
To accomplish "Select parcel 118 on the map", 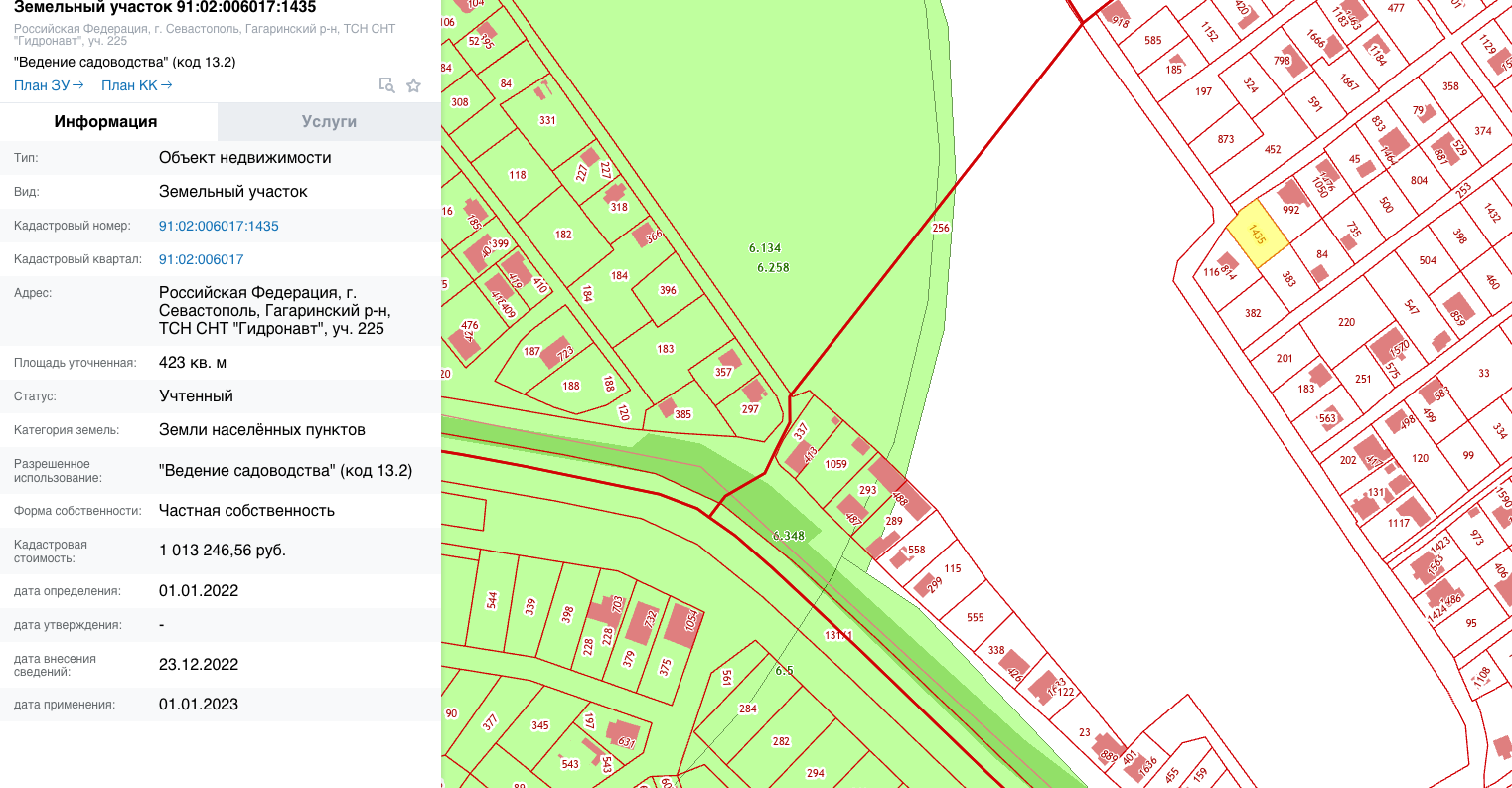I will pyautogui.click(x=518, y=175).
